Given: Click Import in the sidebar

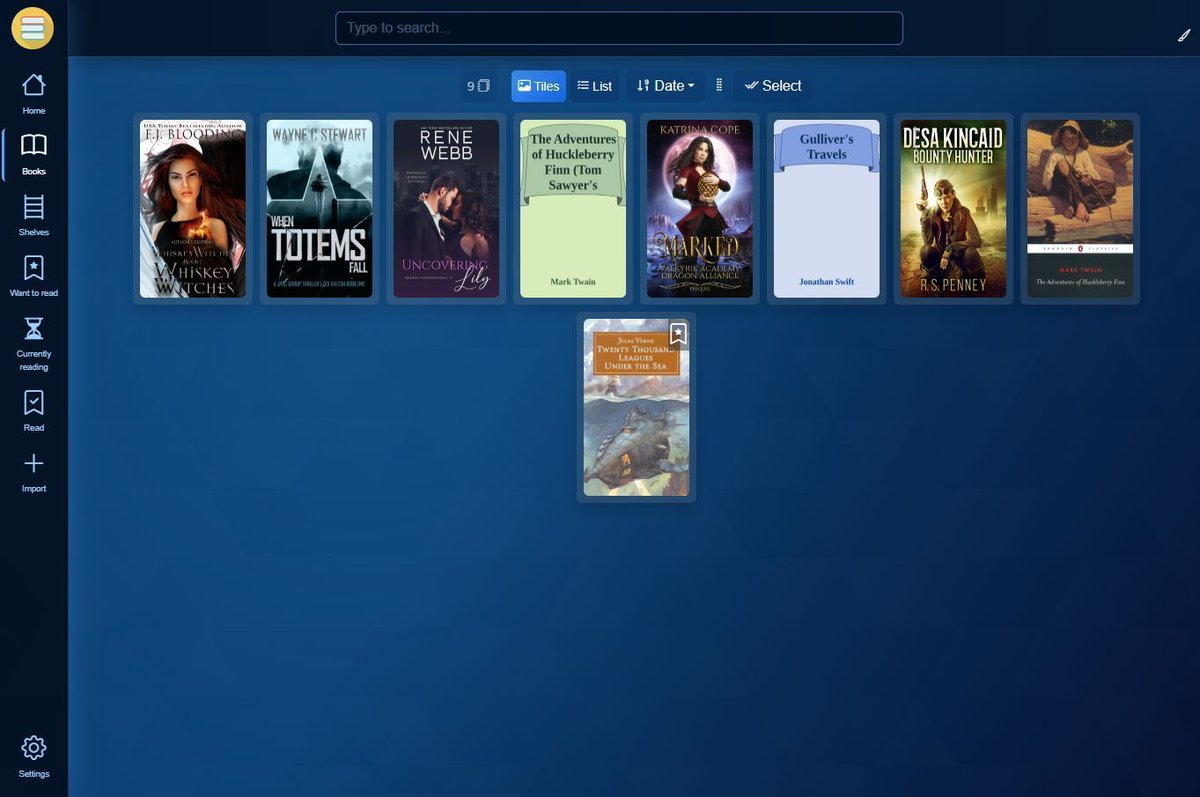Looking at the screenshot, I should 34,472.
